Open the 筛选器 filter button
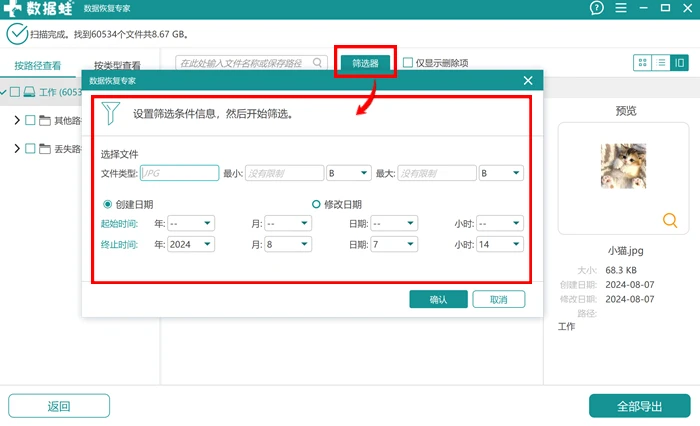Viewport: 700px width, 426px height. [x=365, y=63]
